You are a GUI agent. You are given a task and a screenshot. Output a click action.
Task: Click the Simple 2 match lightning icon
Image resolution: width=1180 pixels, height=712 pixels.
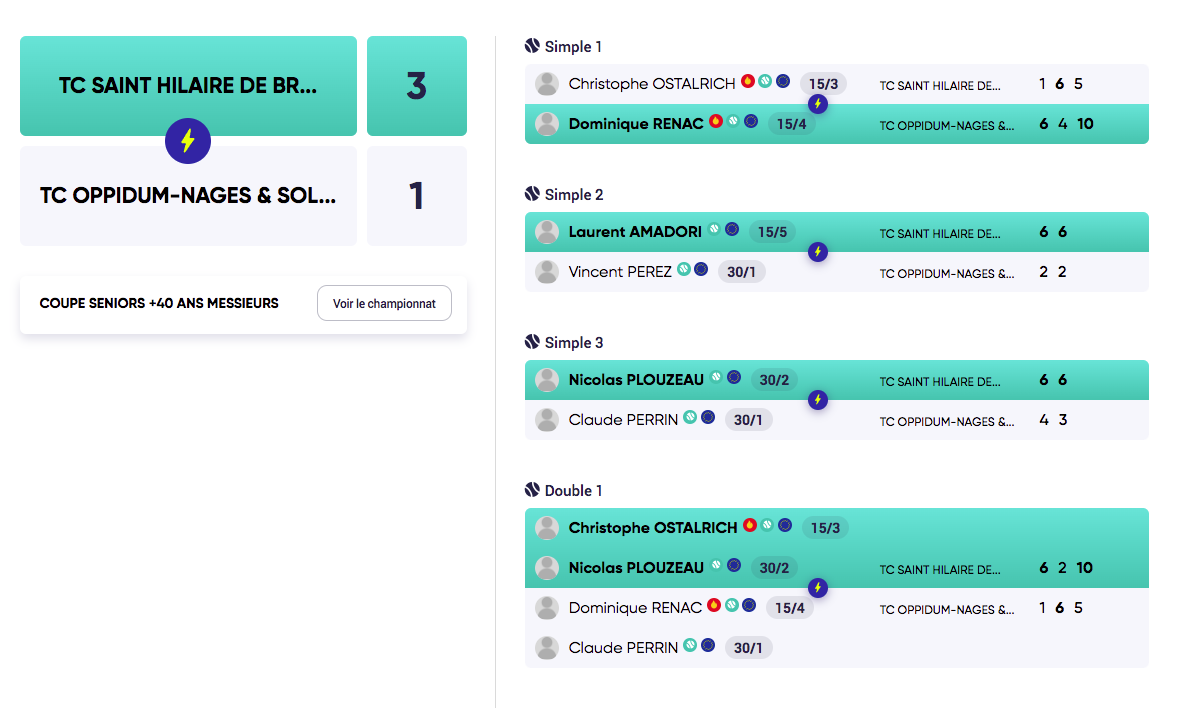click(x=818, y=251)
